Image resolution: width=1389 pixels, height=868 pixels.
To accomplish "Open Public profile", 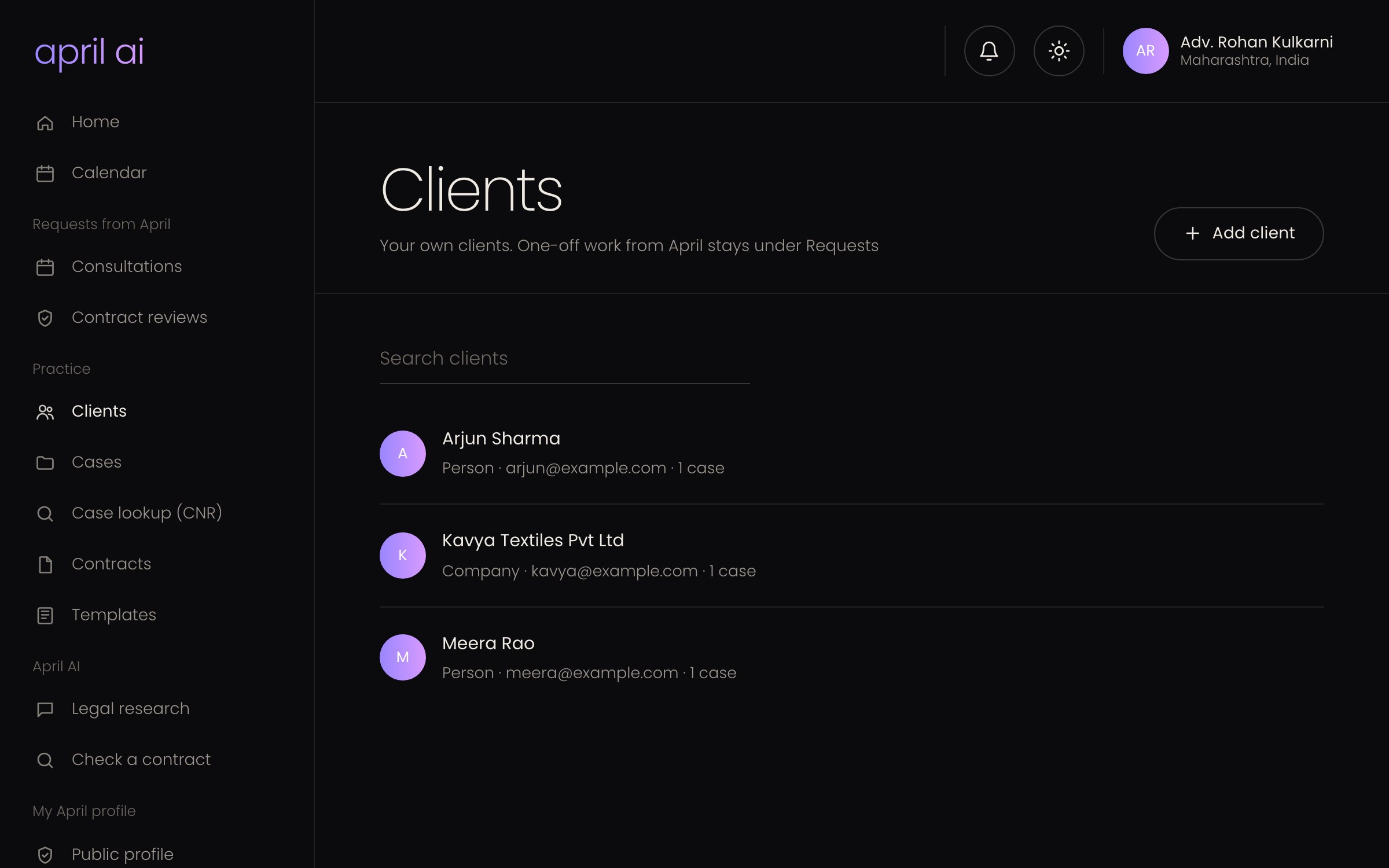I will [123, 854].
